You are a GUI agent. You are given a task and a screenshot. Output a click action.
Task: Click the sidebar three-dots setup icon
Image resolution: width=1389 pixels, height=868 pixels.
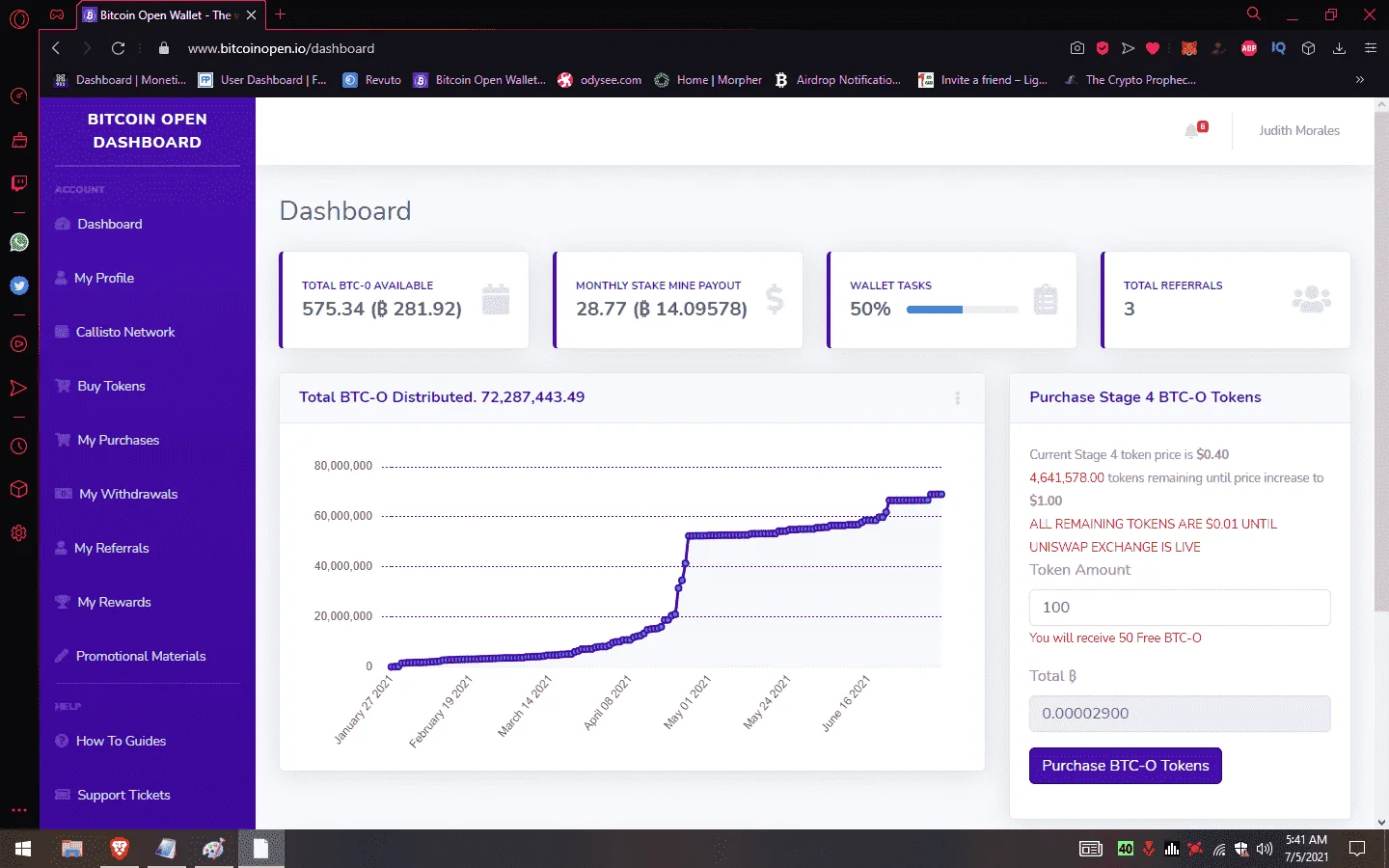(18, 810)
